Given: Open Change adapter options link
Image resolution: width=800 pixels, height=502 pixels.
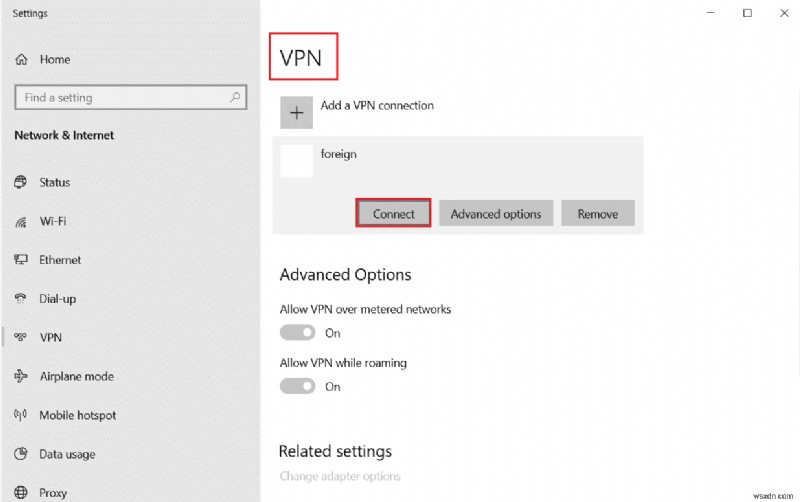Looking at the screenshot, I should click(x=340, y=477).
